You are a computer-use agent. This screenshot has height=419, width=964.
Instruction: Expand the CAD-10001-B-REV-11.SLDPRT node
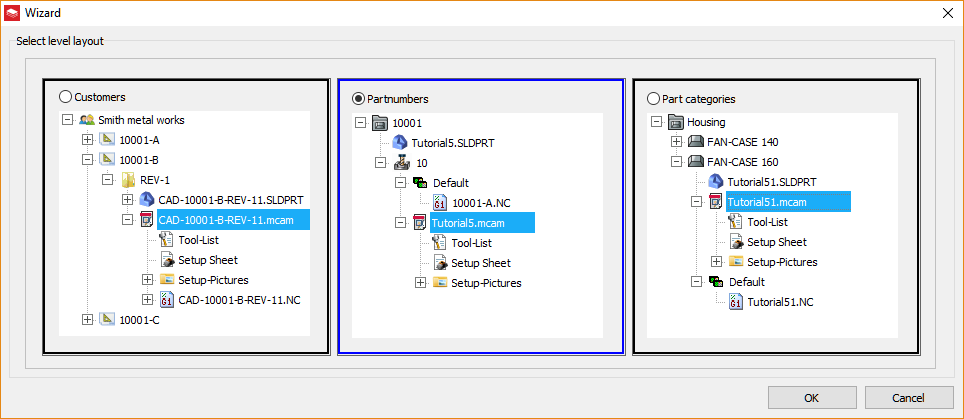[127, 200]
